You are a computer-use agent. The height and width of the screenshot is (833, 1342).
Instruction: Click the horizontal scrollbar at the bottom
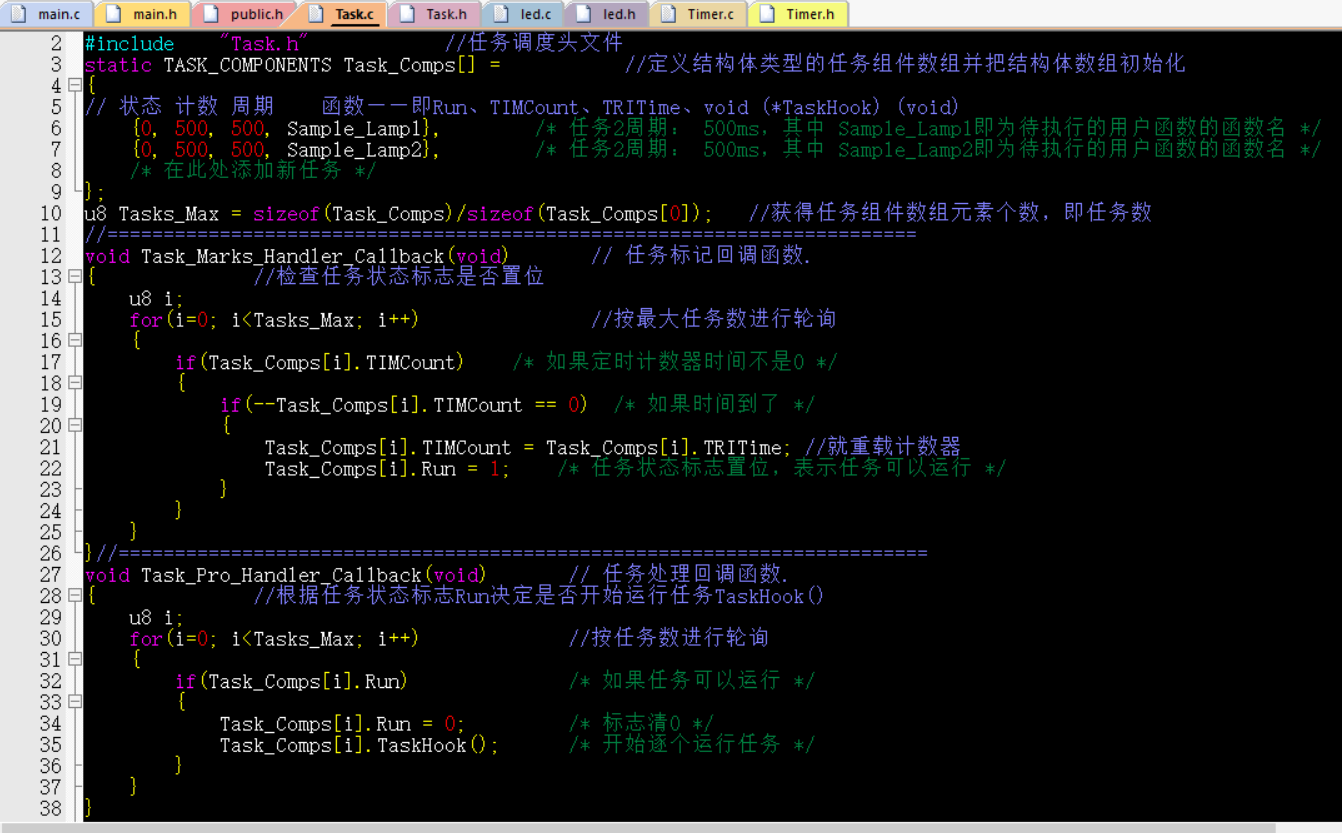click(640, 827)
